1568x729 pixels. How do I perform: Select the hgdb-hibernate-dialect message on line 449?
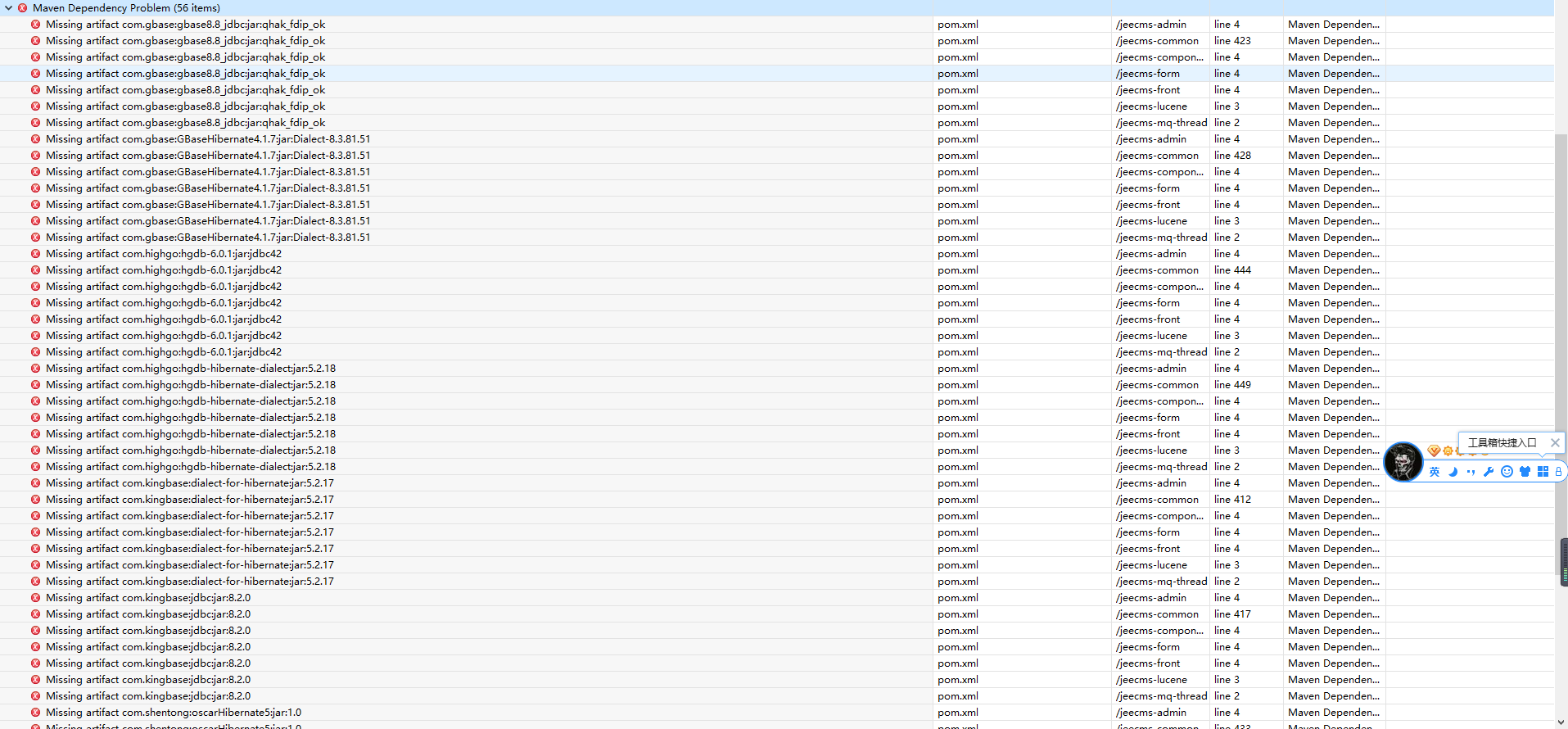click(x=191, y=385)
